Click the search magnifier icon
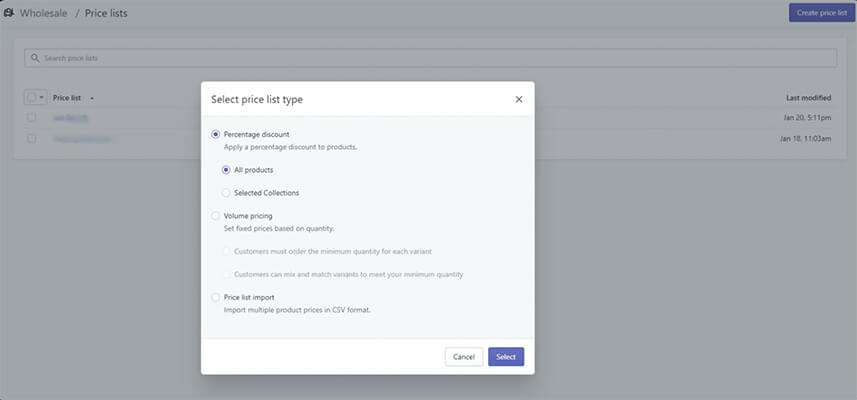Screen dimensions: 857x400 pos(36,59)
